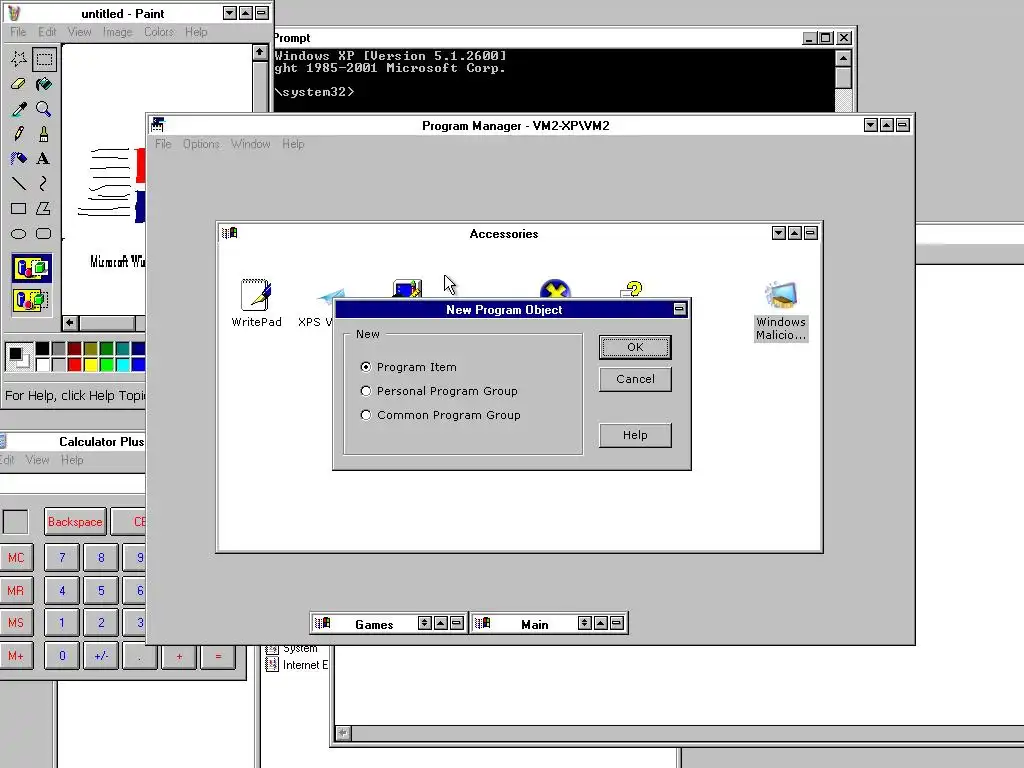Select the Pencil tool in Paint
Image resolution: width=1024 pixels, height=768 pixels.
[18, 134]
